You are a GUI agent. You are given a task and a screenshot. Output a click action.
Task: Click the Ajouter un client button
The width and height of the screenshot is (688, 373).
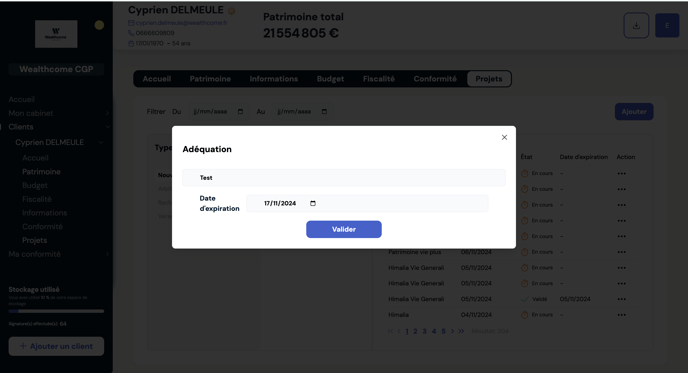pyautogui.click(x=56, y=346)
